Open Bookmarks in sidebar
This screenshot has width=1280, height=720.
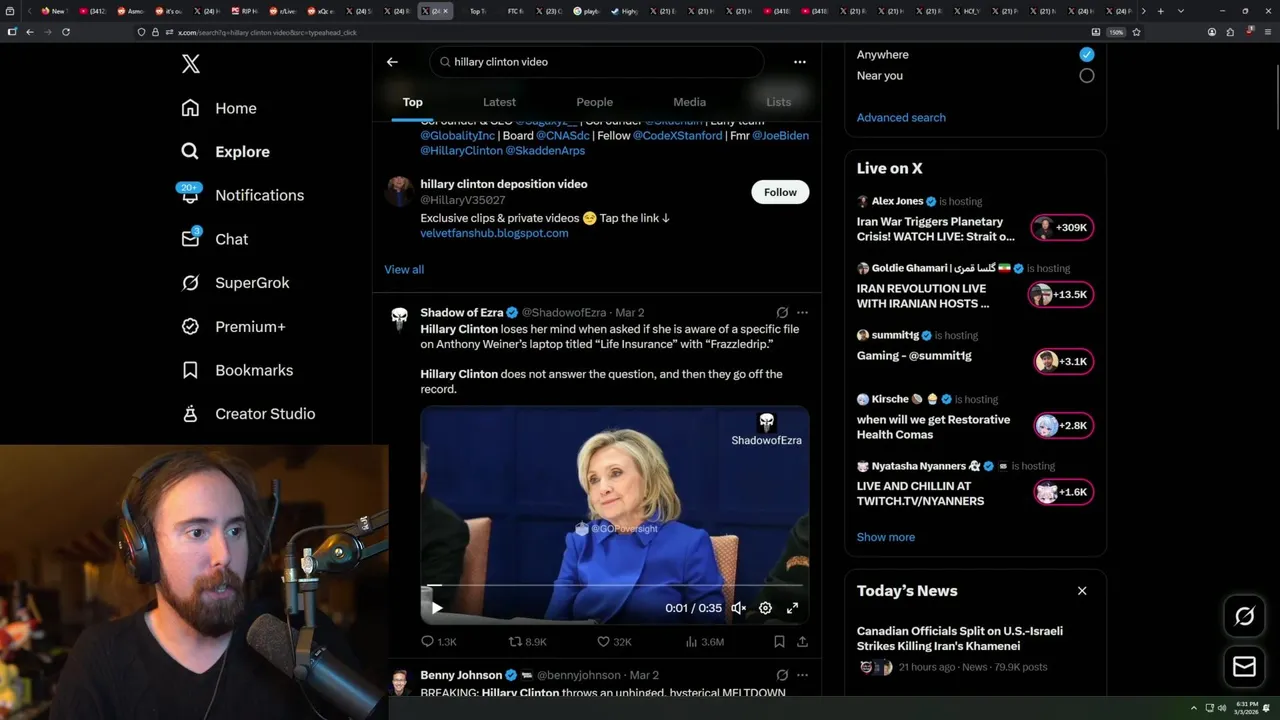tap(237, 370)
